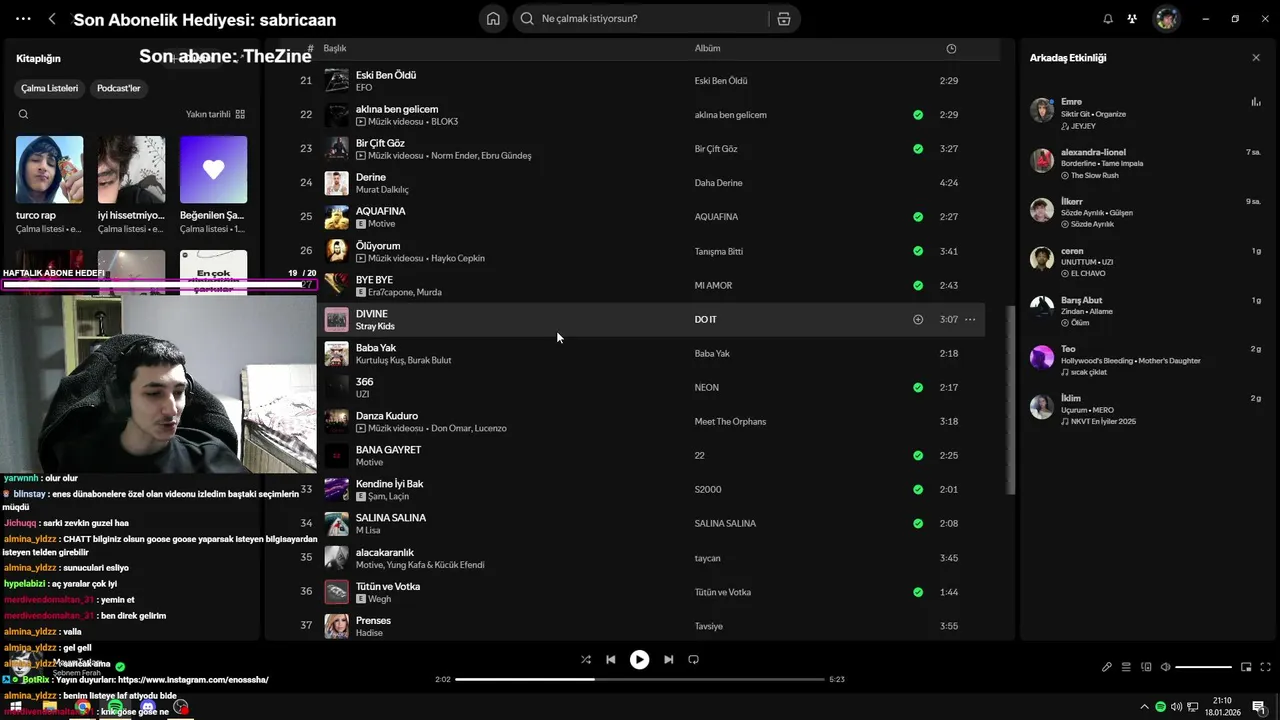Open the 'Stray Kids' artist link
Viewport: 1280px width, 720px height.
click(375, 326)
